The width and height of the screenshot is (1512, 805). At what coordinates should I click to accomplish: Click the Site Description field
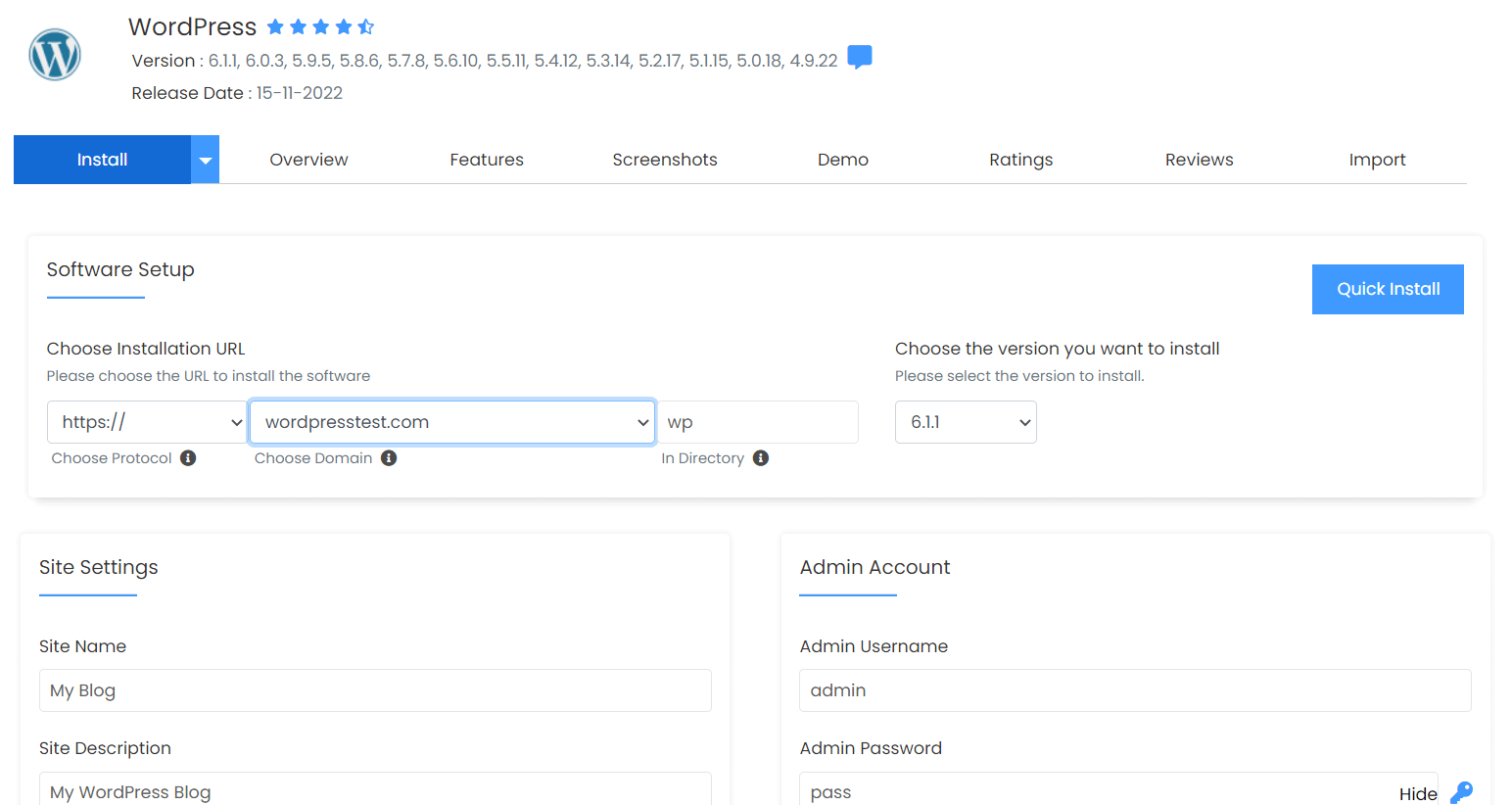click(x=375, y=789)
